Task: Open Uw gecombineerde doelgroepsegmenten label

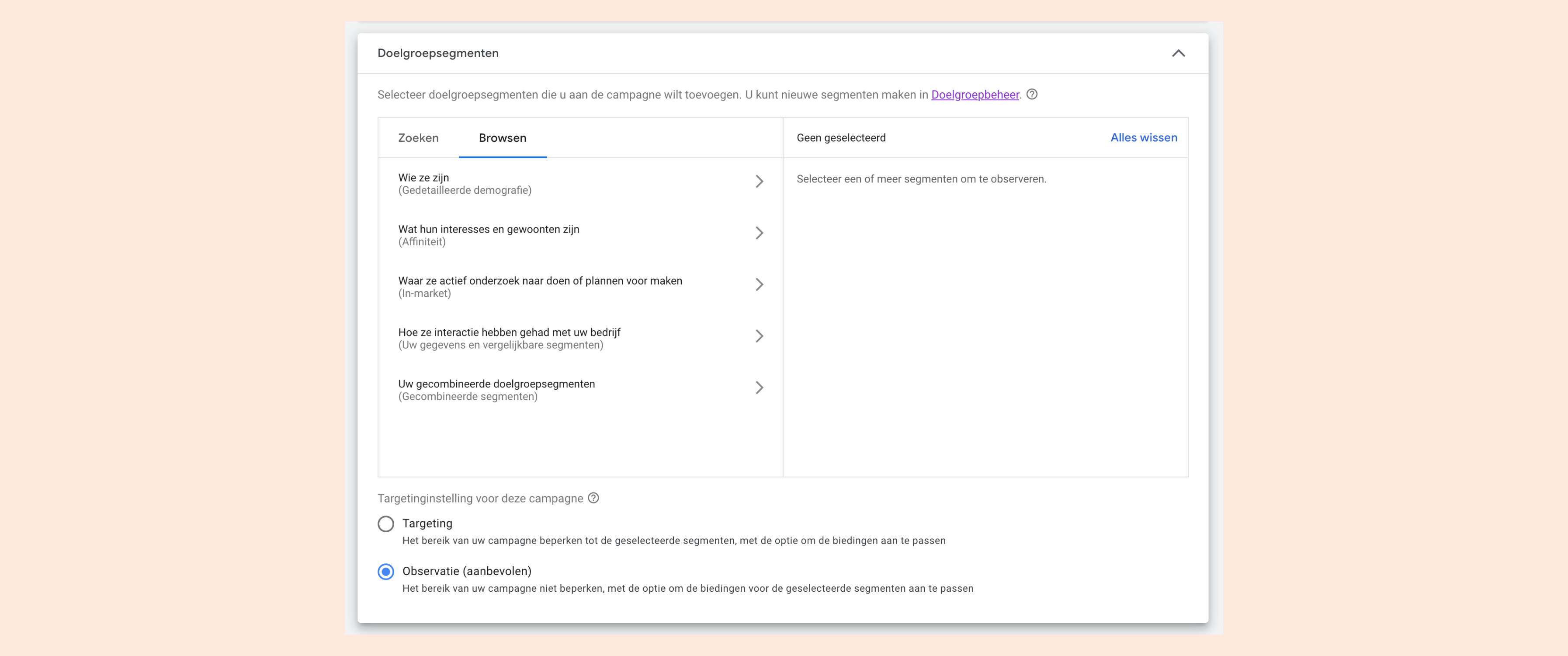Action: point(496,384)
